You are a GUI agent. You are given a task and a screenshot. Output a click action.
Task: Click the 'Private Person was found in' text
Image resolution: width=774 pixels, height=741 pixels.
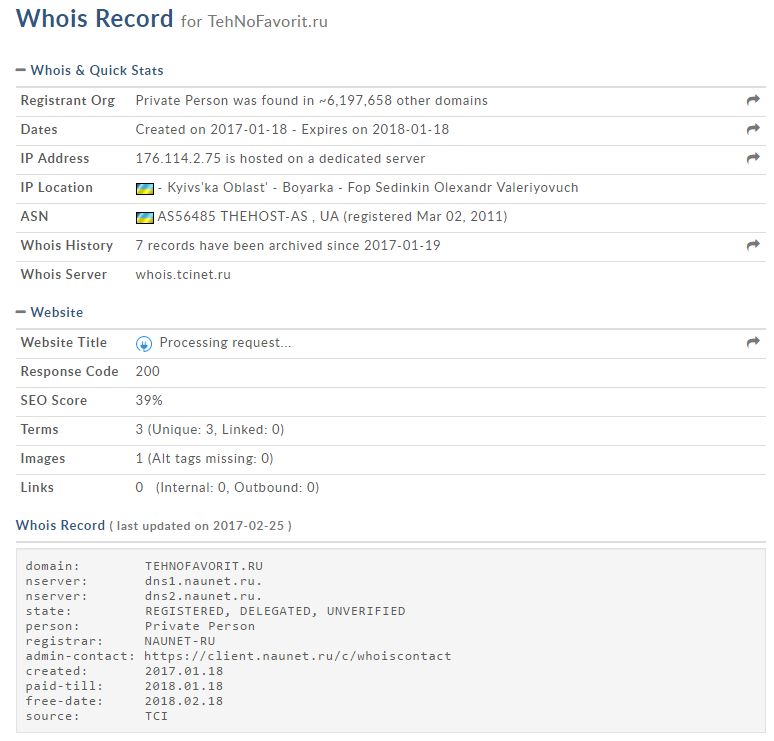(225, 100)
